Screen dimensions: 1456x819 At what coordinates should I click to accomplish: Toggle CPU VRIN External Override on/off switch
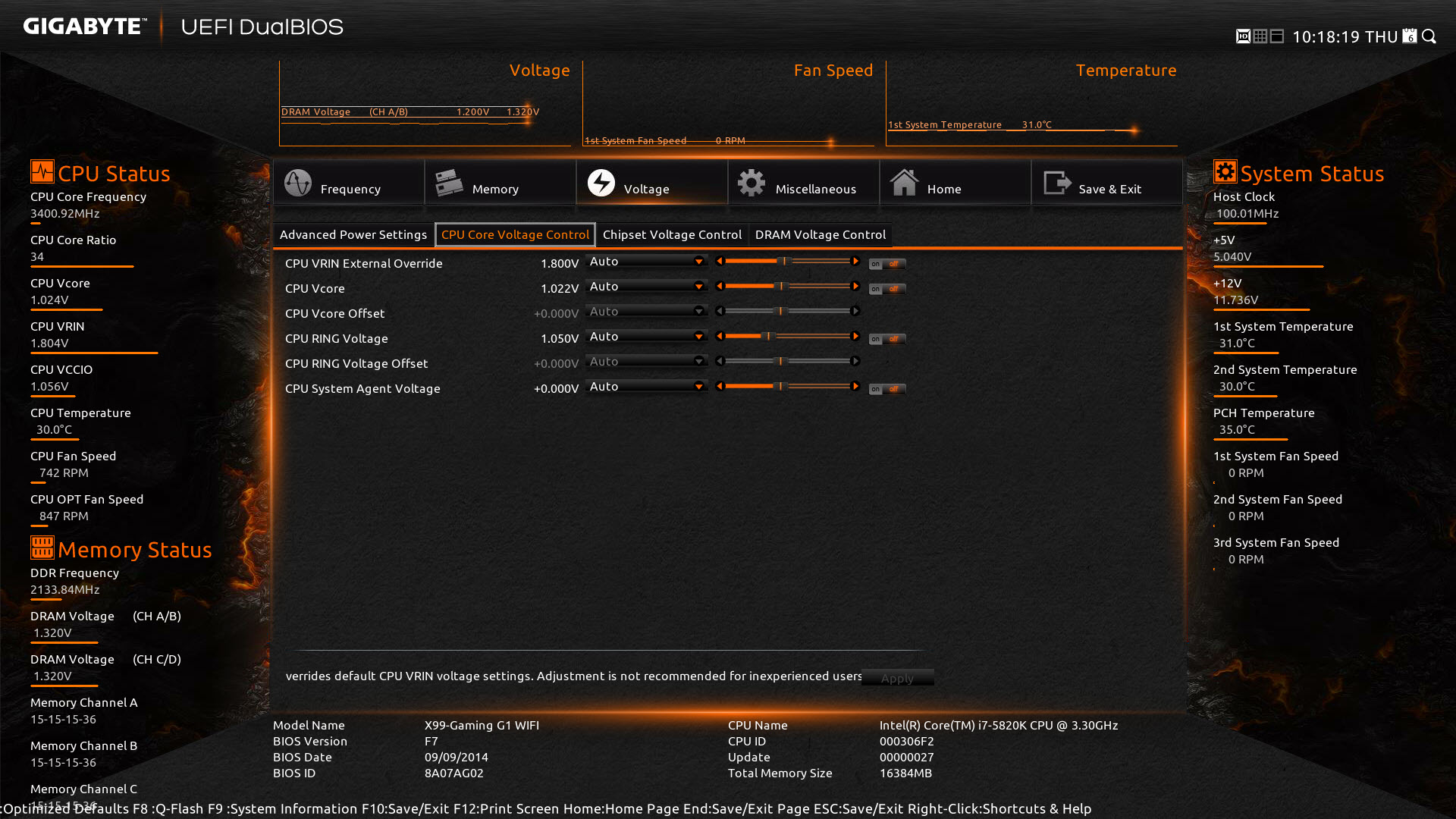click(x=887, y=265)
